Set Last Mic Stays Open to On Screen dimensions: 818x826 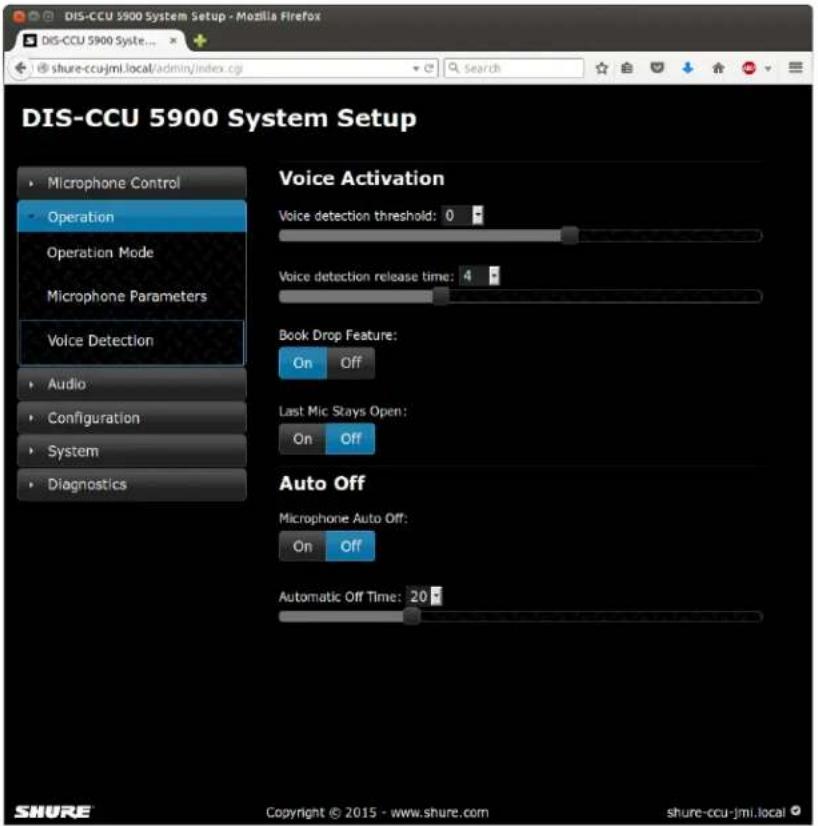(x=303, y=439)
